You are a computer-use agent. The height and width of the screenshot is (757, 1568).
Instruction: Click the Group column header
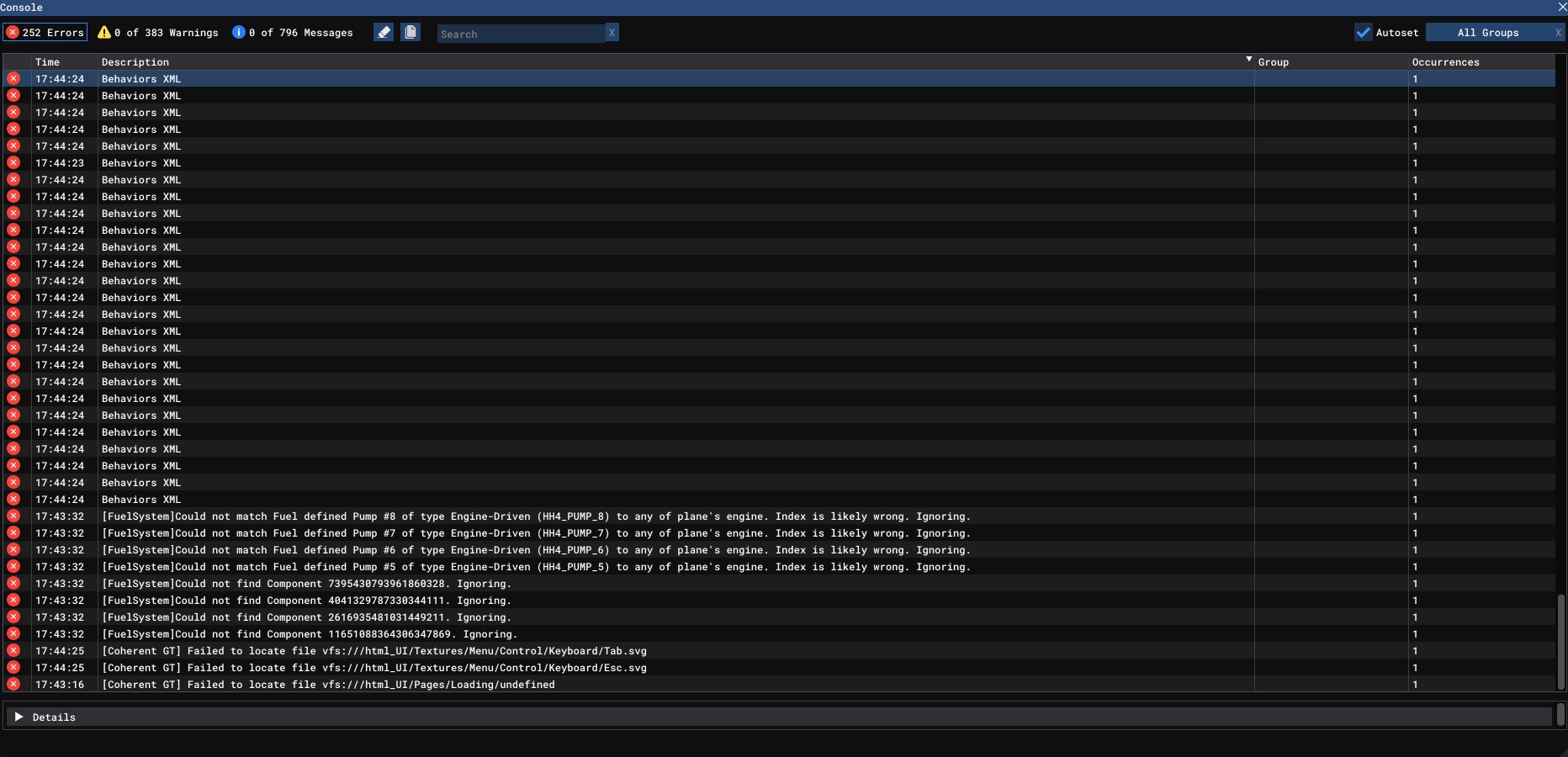coord(1274,62)
